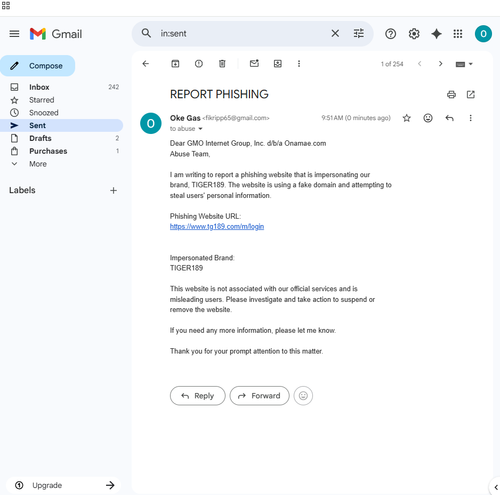Open the Purchases folder
The width and height of the screenshot is (500, 495).
[62, 151]
